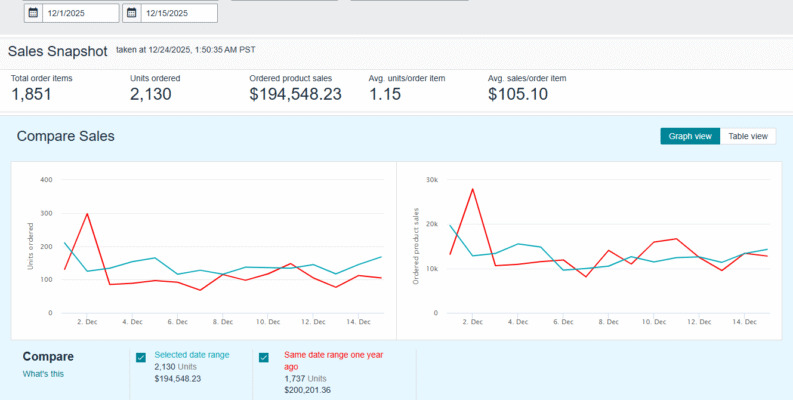This screenshot has width=793, height=400.
Task: Click the red peak in Units ordered chart
Action: (87, 213)
